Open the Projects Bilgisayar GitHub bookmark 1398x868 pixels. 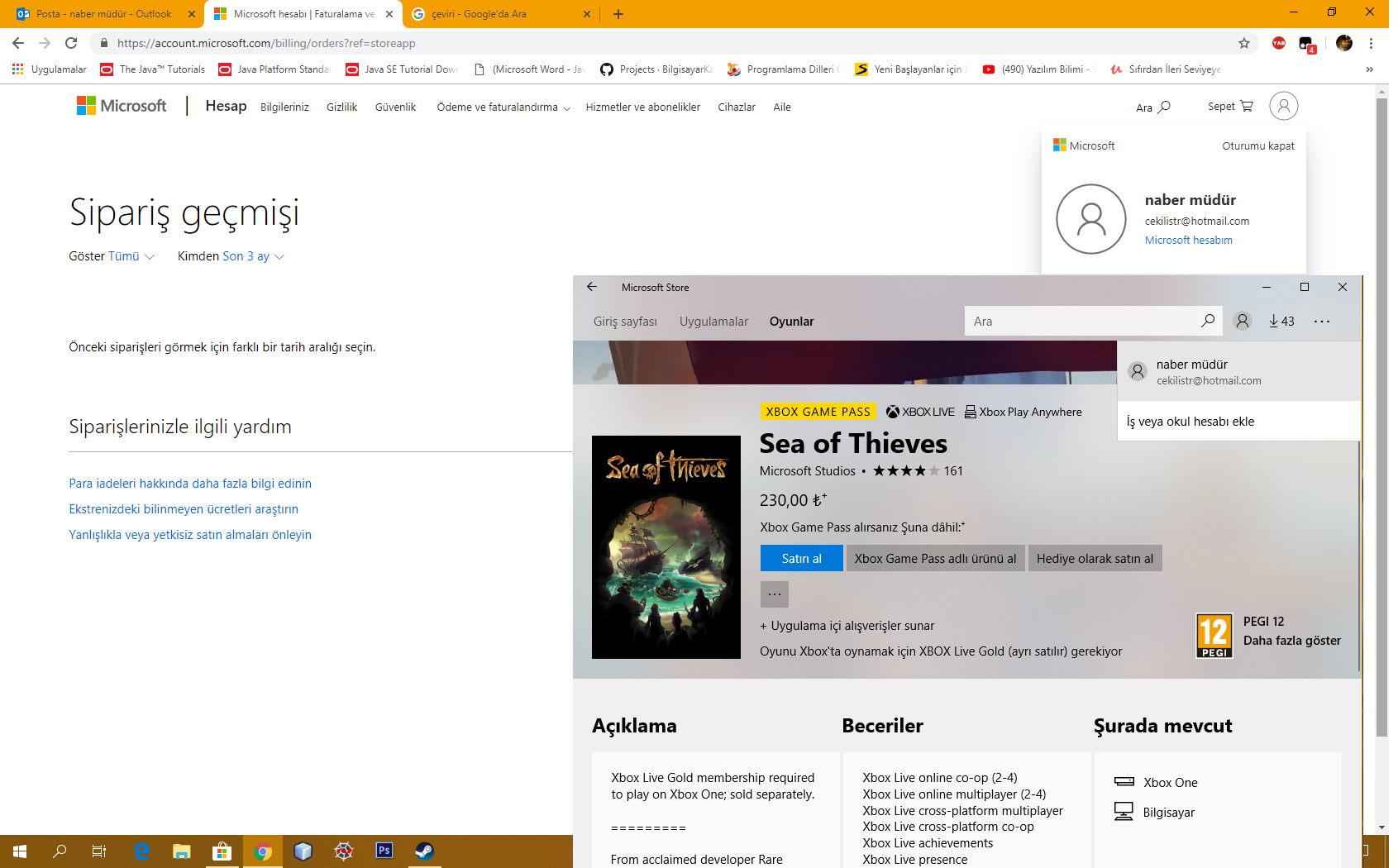[x=656, y=69]
